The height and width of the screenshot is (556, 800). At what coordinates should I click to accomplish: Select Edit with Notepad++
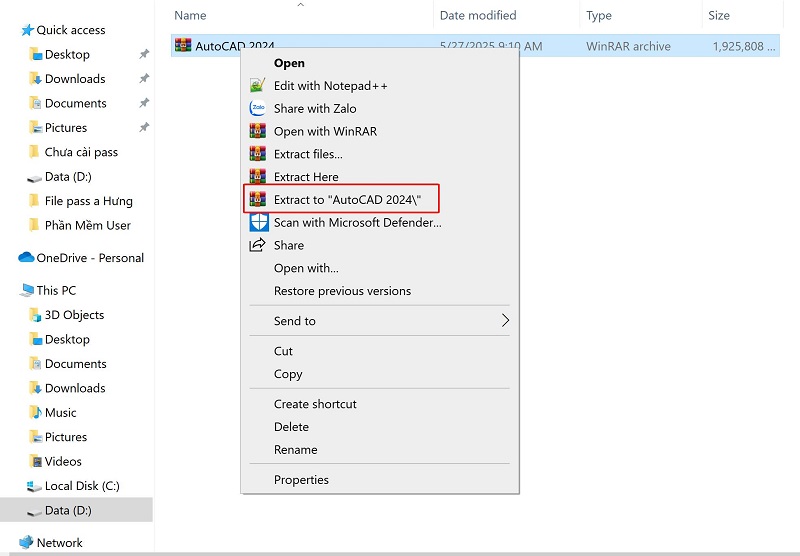pos(330,85)
